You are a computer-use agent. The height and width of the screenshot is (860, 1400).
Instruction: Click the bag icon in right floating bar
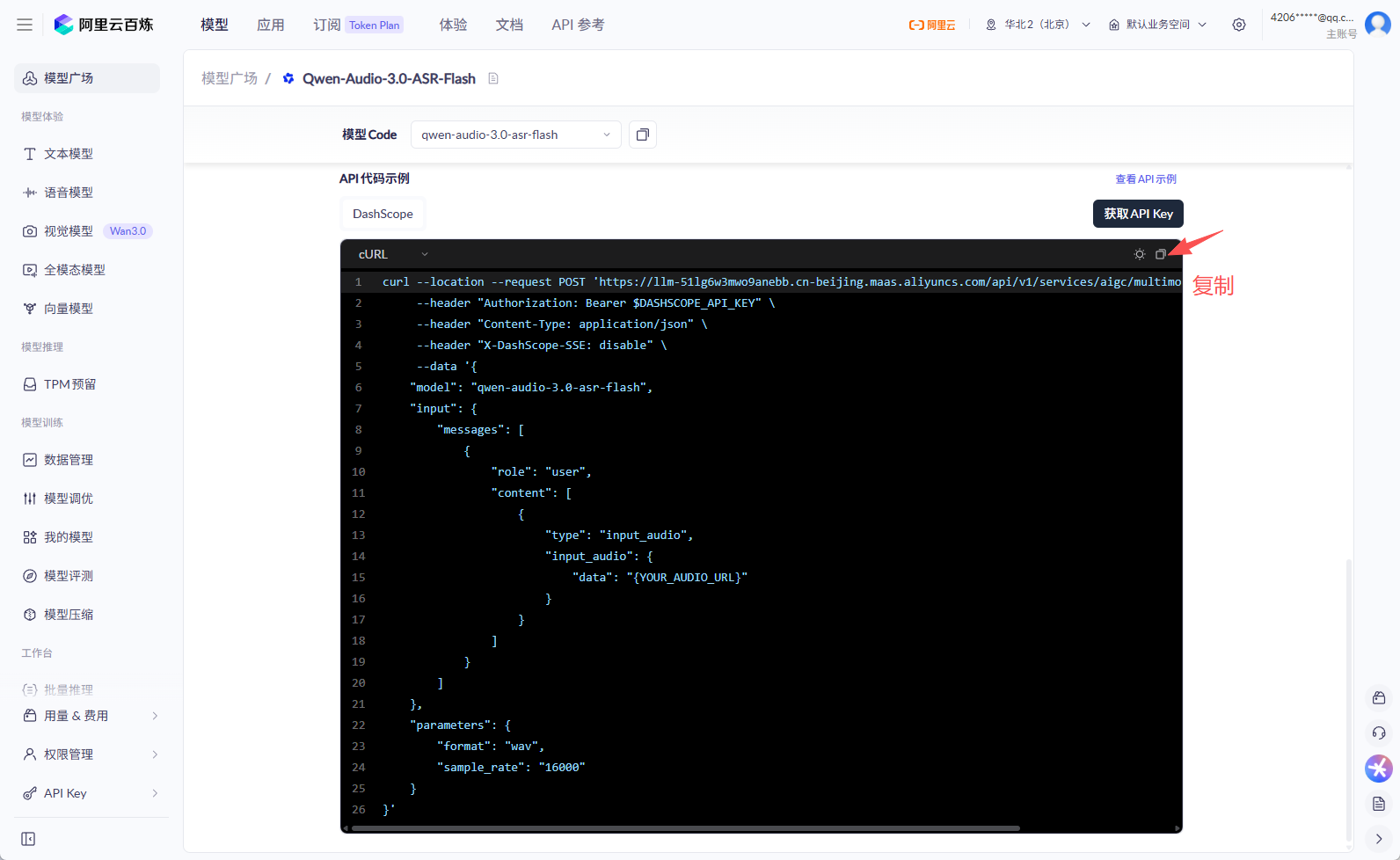click(x=1379, y=698)
